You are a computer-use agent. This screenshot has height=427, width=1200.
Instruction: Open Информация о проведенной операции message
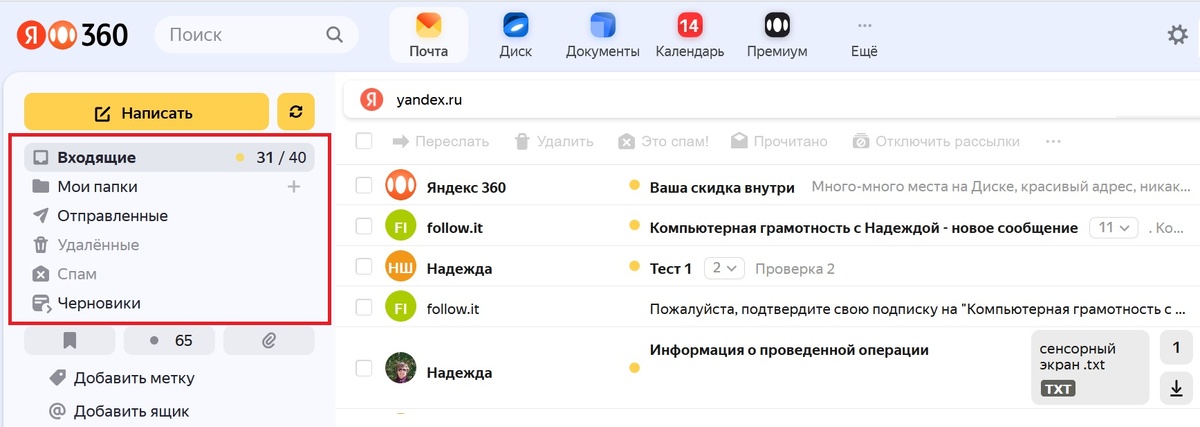(789, 350)
